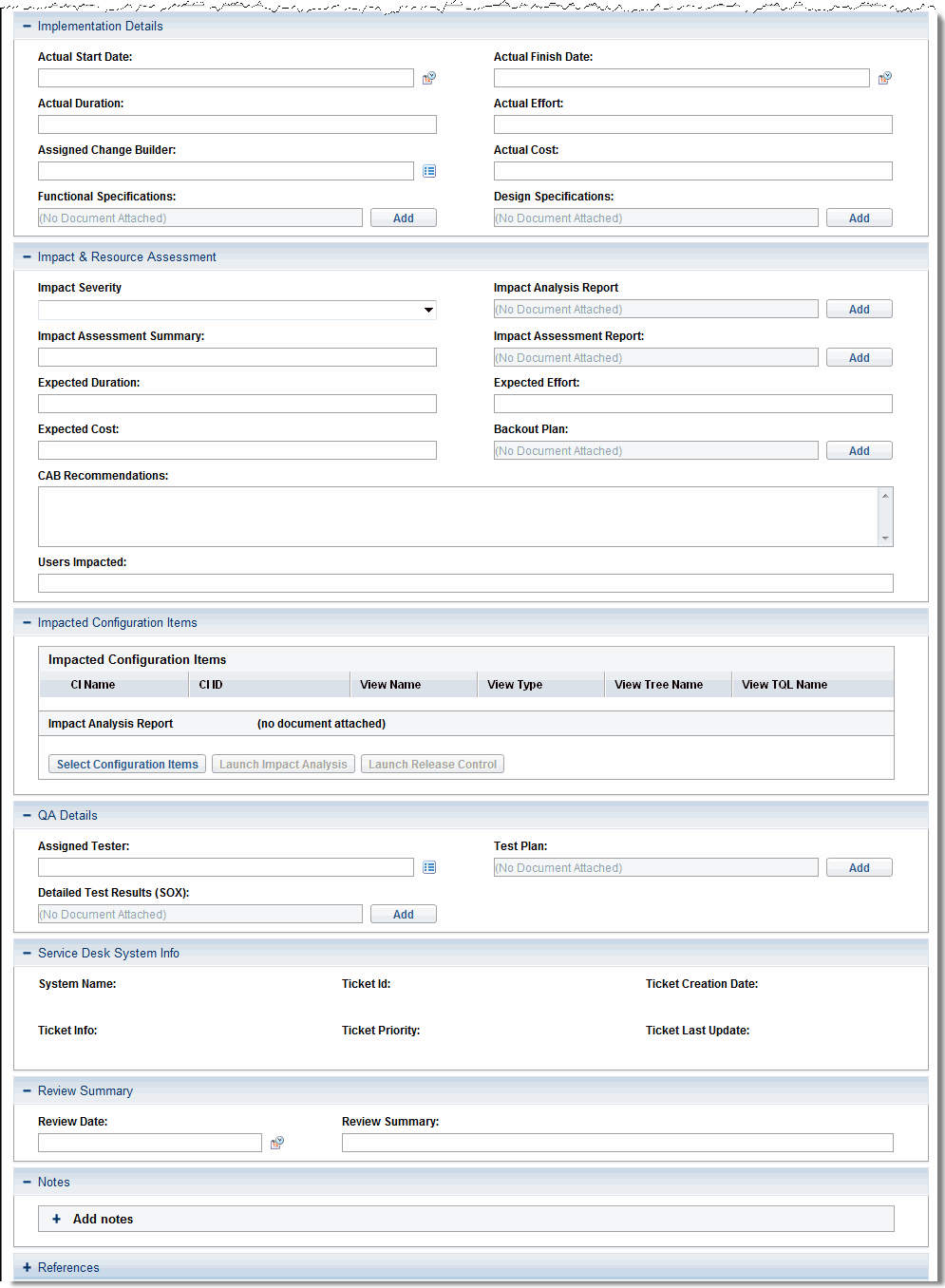Collapse the QA Details section

[x=26, y=815]
